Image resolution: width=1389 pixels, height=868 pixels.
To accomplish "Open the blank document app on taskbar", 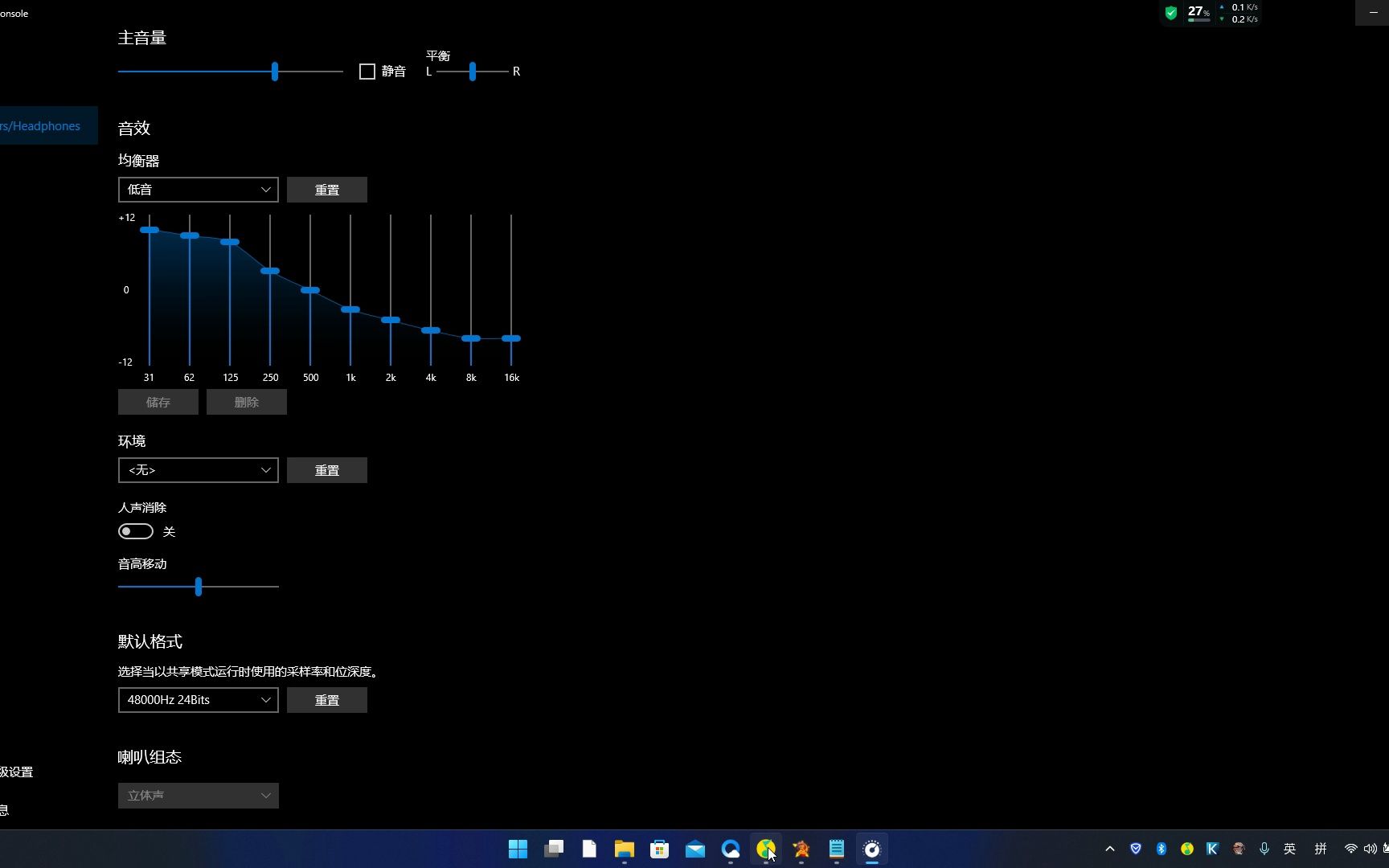I will pyautogui.click(x=589, y=849).
